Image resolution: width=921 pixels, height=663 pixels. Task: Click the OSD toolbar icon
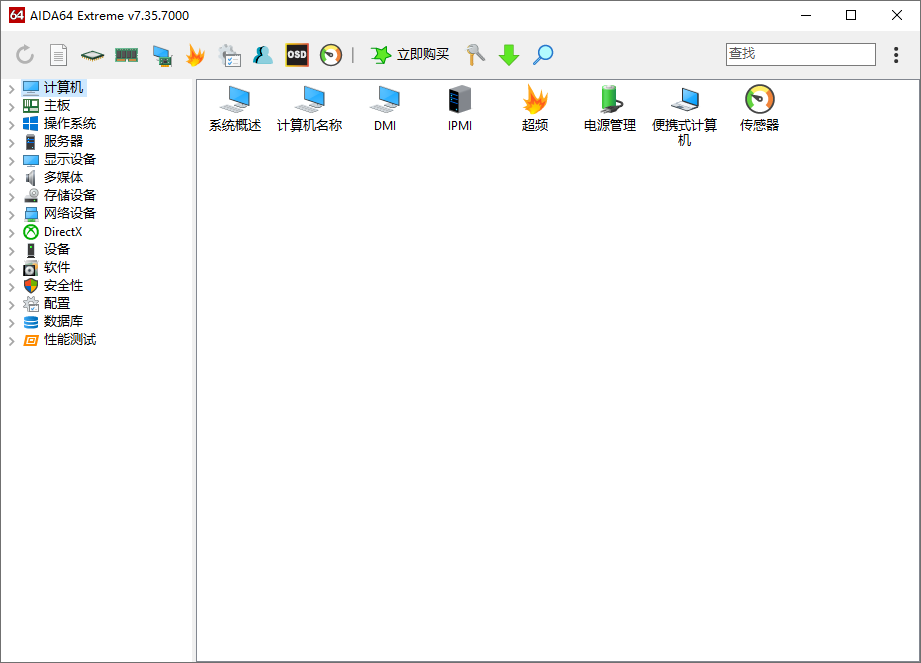tap(296, 55)
